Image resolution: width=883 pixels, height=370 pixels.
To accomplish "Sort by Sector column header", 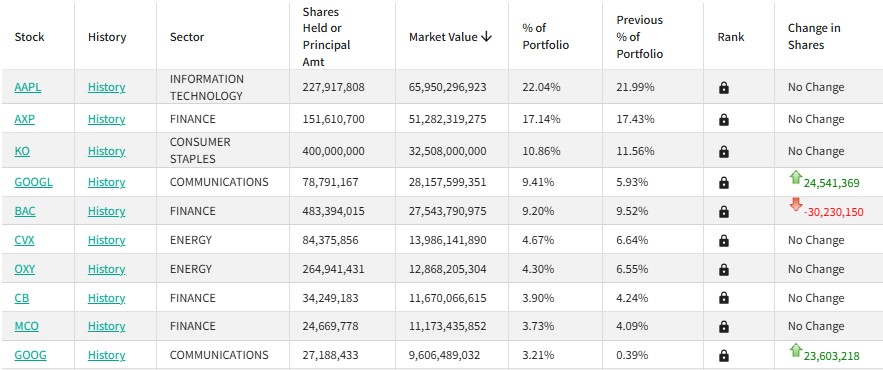I will click(187, 37).
